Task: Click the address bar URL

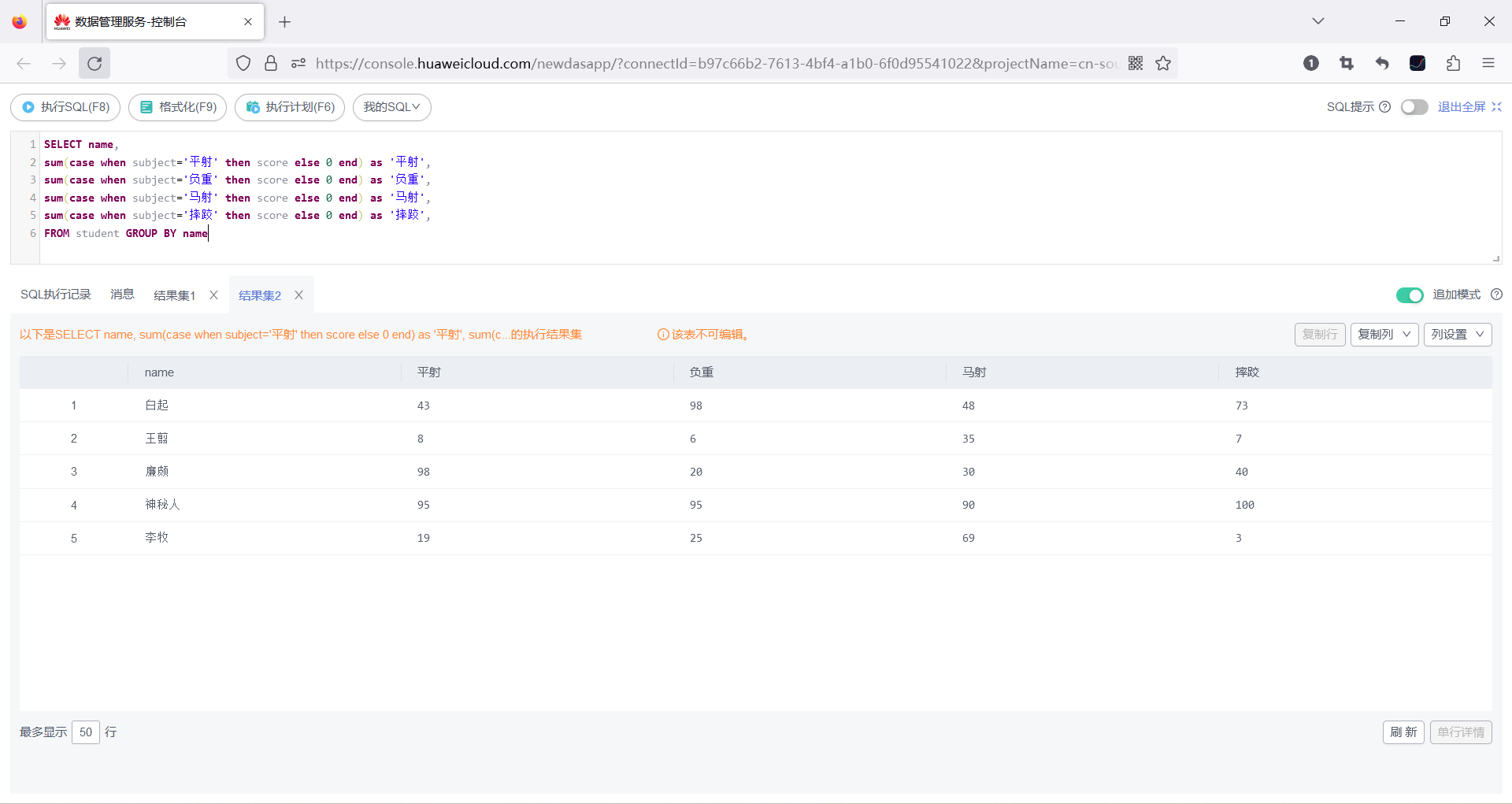Action: tap(716, 63)
